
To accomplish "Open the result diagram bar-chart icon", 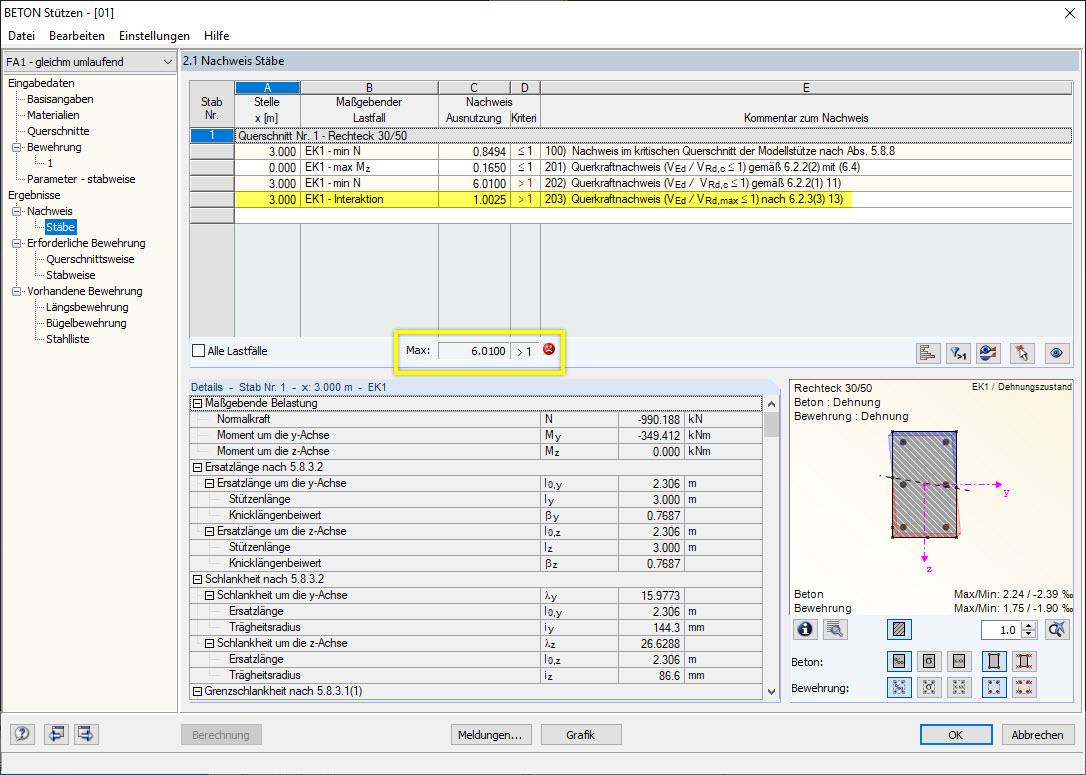I will [928, 353].
